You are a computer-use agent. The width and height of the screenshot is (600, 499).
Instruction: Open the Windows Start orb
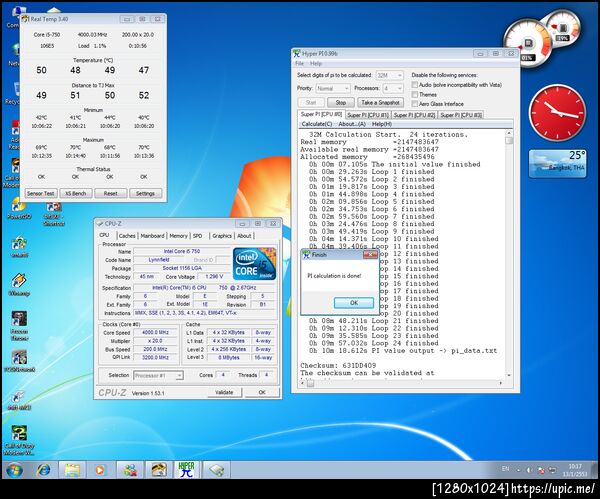[x=15, y=470]
